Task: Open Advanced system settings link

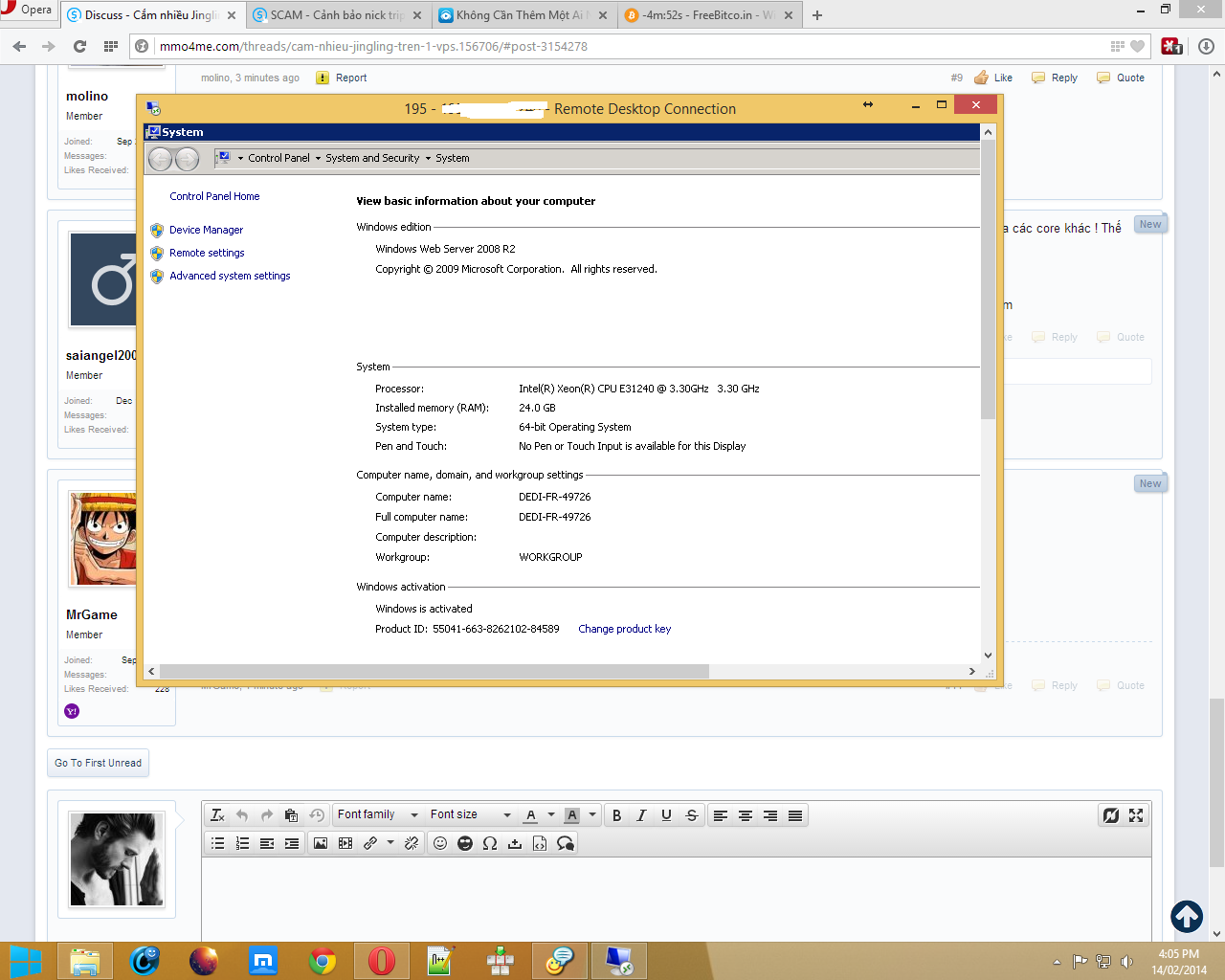Action: (x=230, y=276)
